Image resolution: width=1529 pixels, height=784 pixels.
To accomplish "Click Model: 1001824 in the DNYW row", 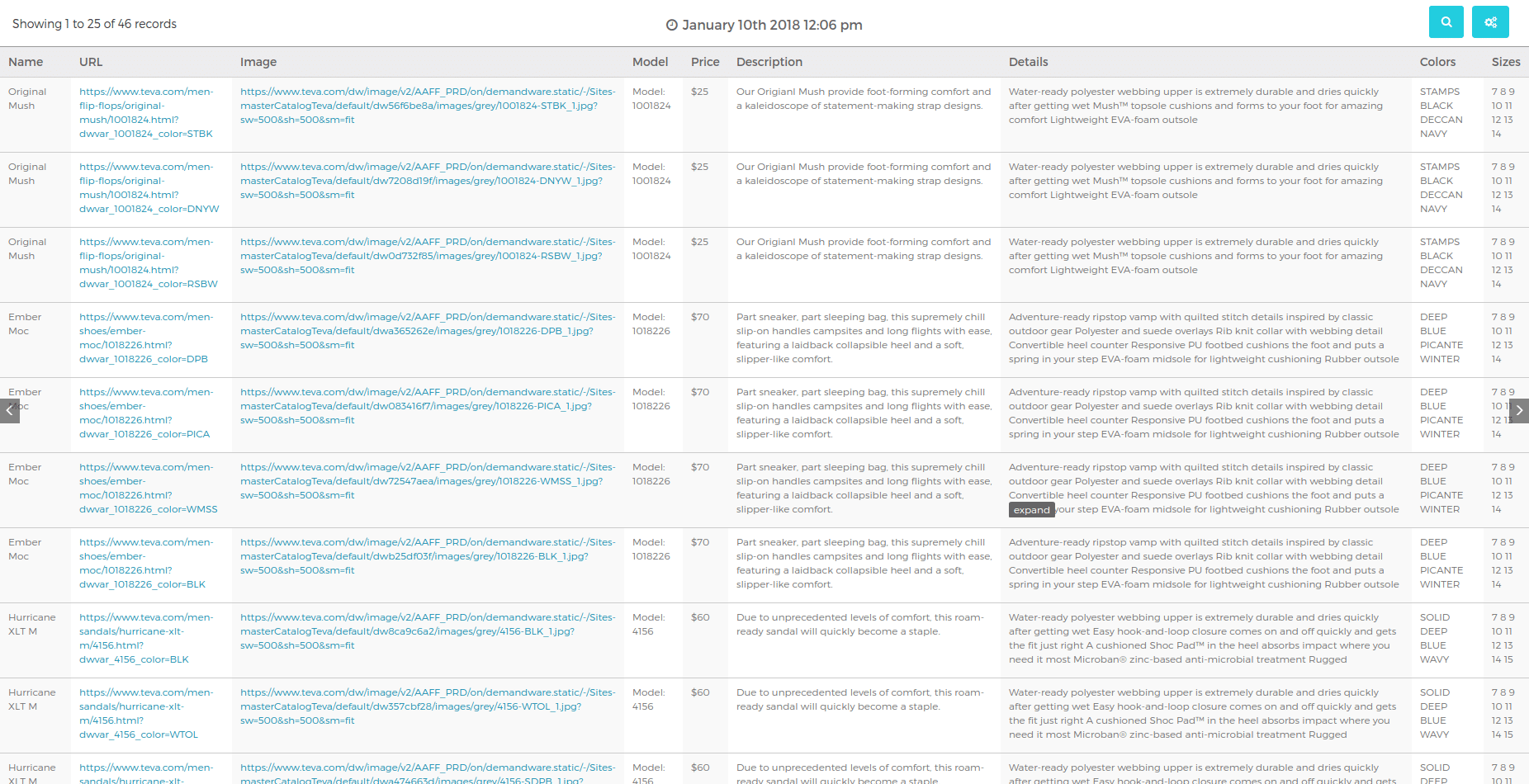I will pyautogui.click(x=651, y=174).
